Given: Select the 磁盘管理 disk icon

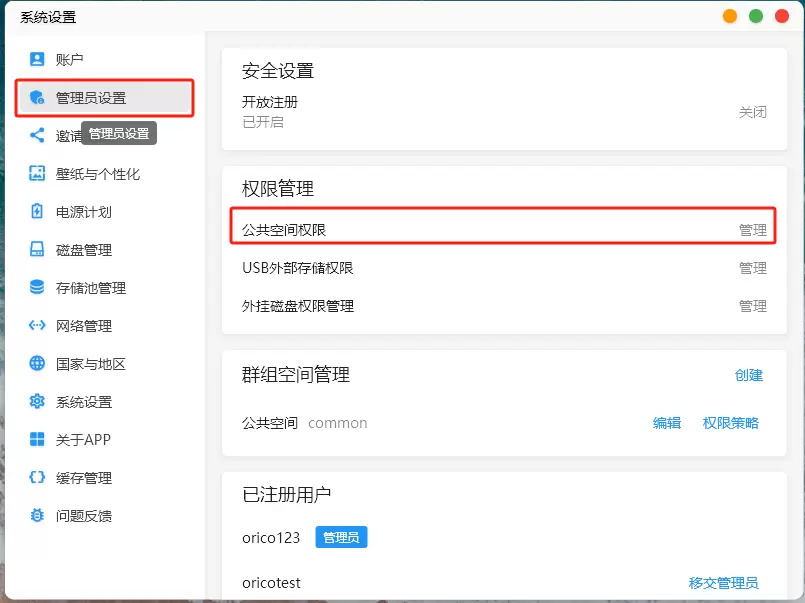Looking at the screenshot, I should (x=37, y=249).
